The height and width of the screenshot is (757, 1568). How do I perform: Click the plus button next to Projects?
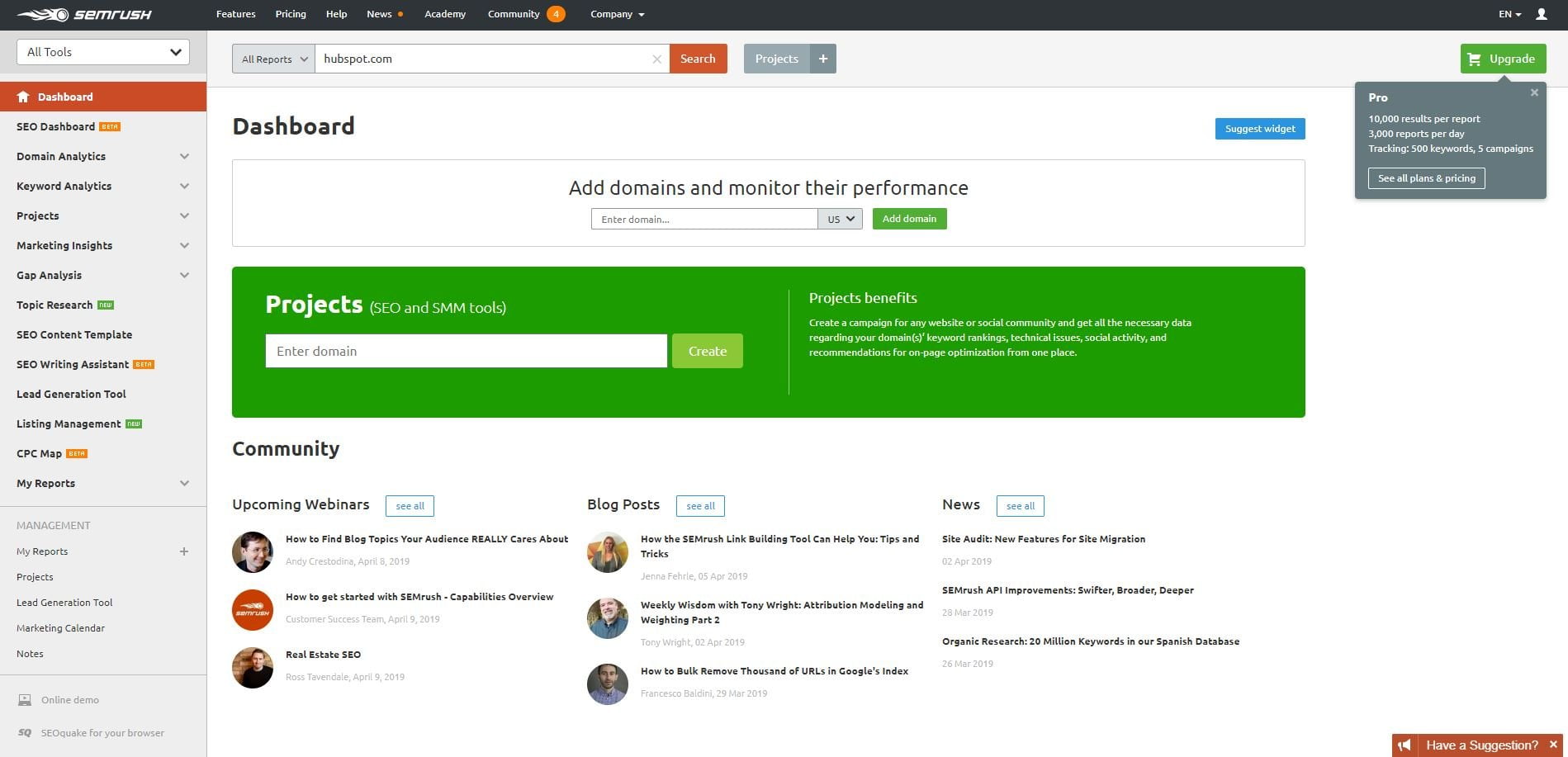822,59
